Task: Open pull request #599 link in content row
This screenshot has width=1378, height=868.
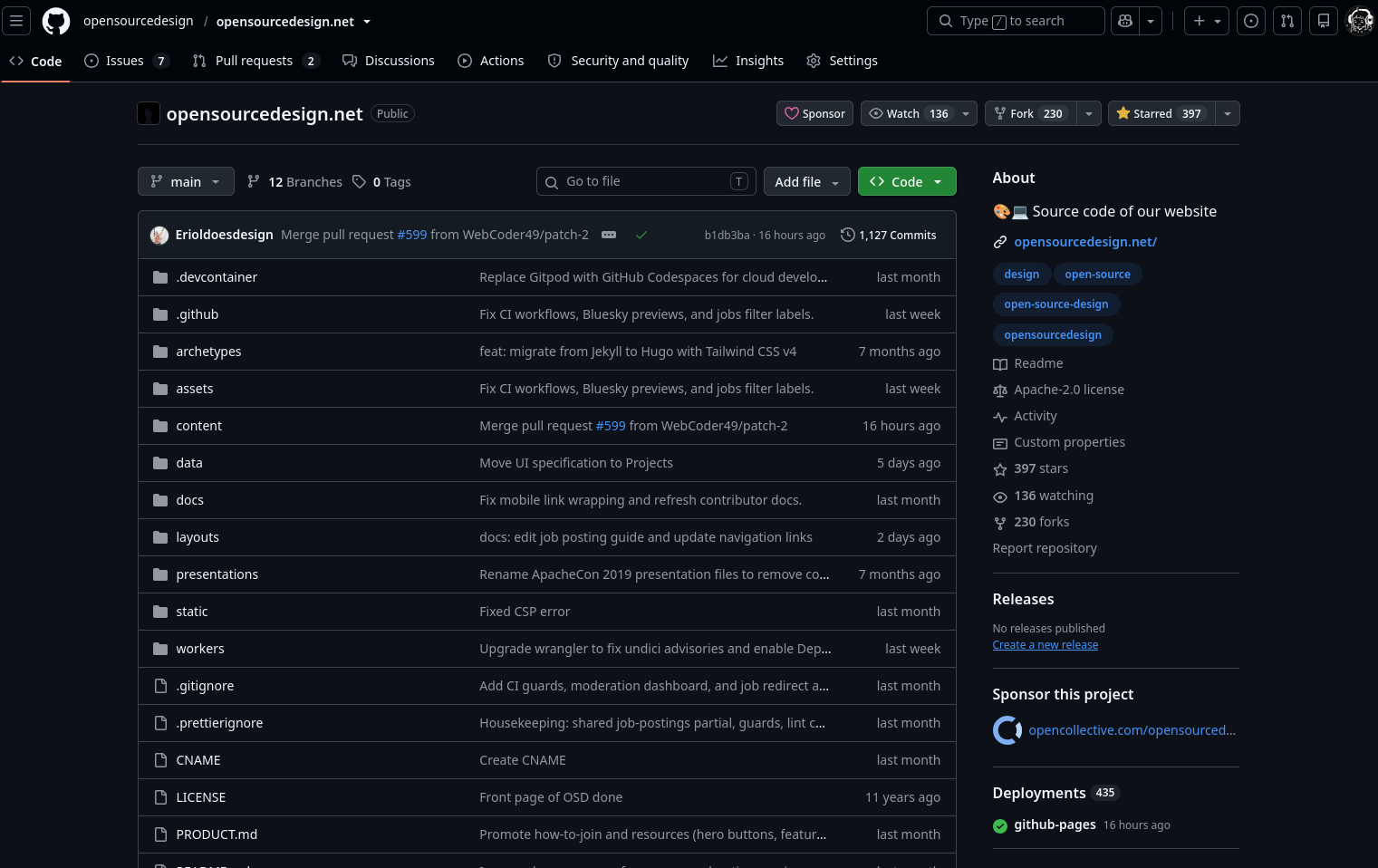Action: coord(611,426)
